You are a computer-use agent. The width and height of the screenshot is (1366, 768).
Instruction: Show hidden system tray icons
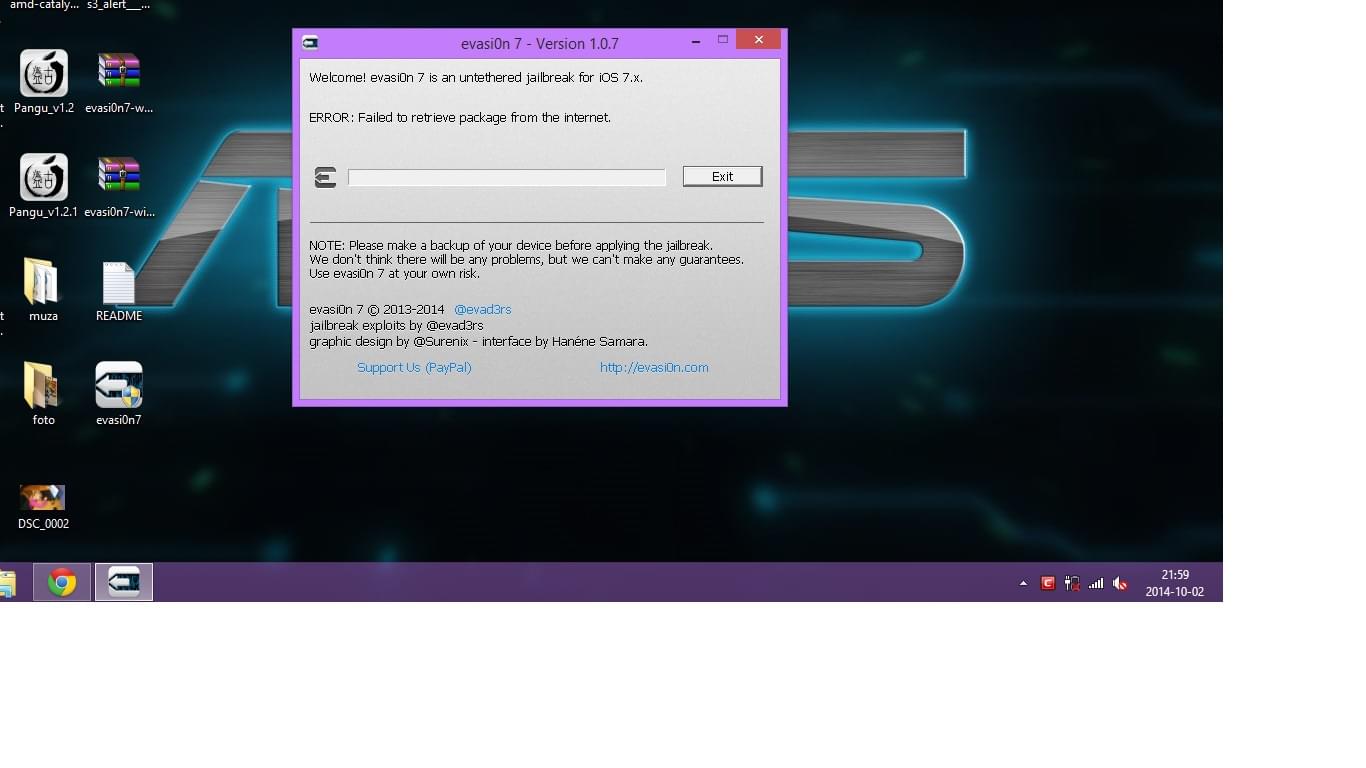point(1023,583)
